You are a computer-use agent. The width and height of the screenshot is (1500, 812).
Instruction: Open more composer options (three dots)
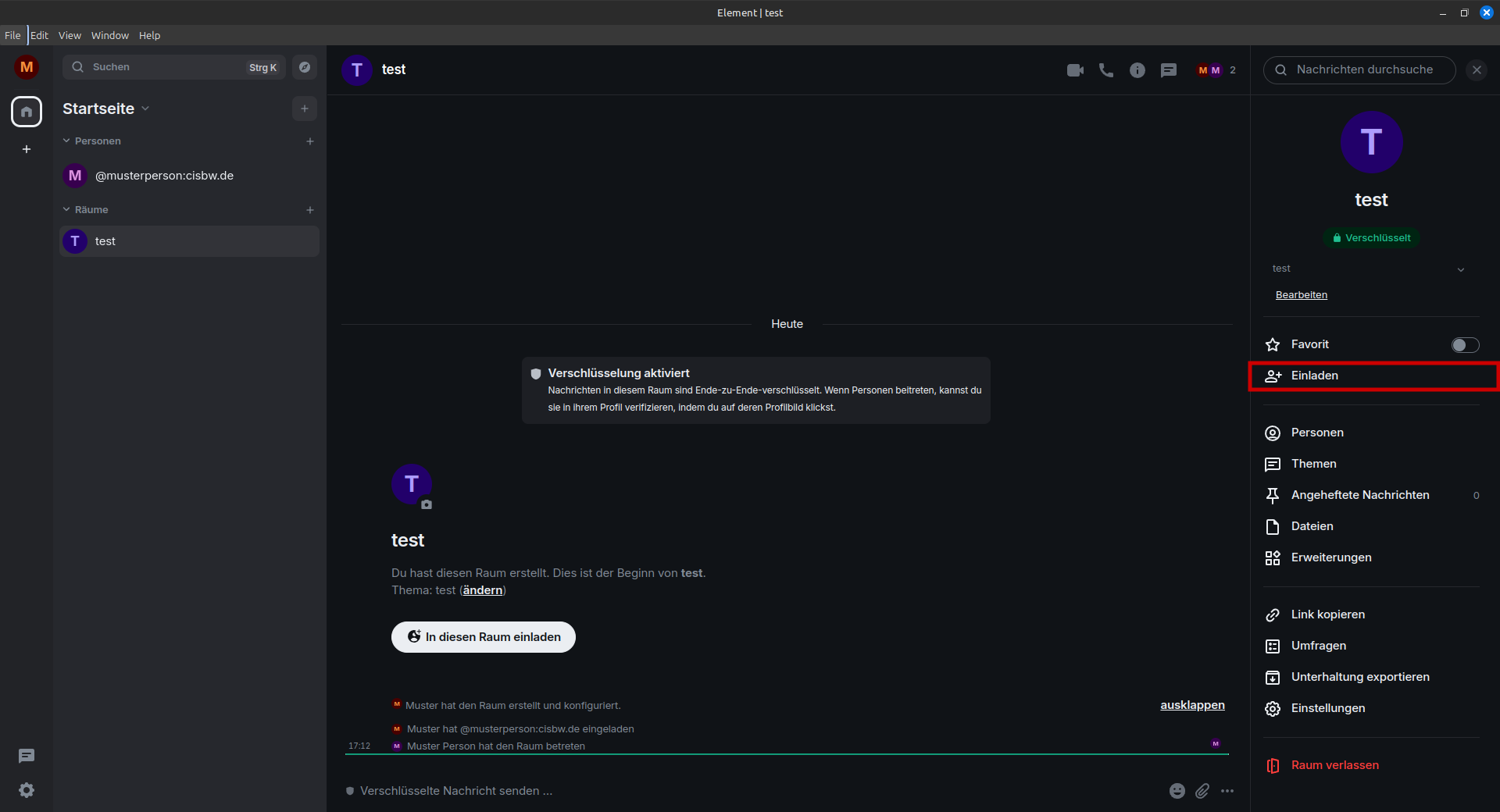1227,791
